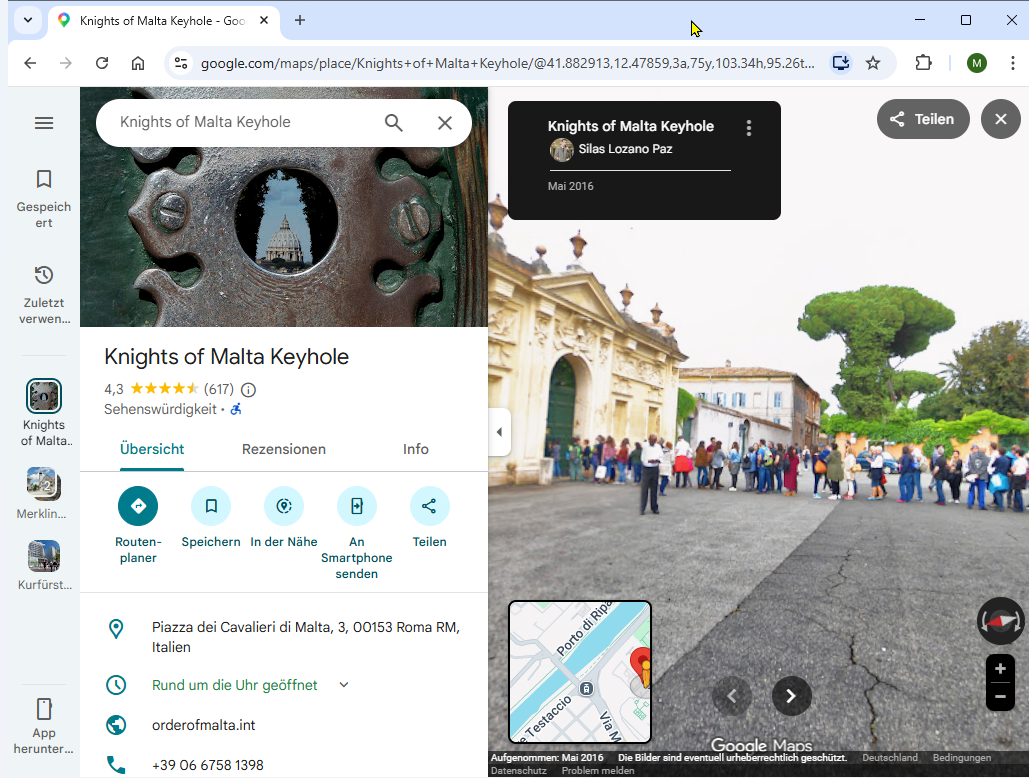
Task: Open the main hamburger menu
Action: tap(44, 123)
